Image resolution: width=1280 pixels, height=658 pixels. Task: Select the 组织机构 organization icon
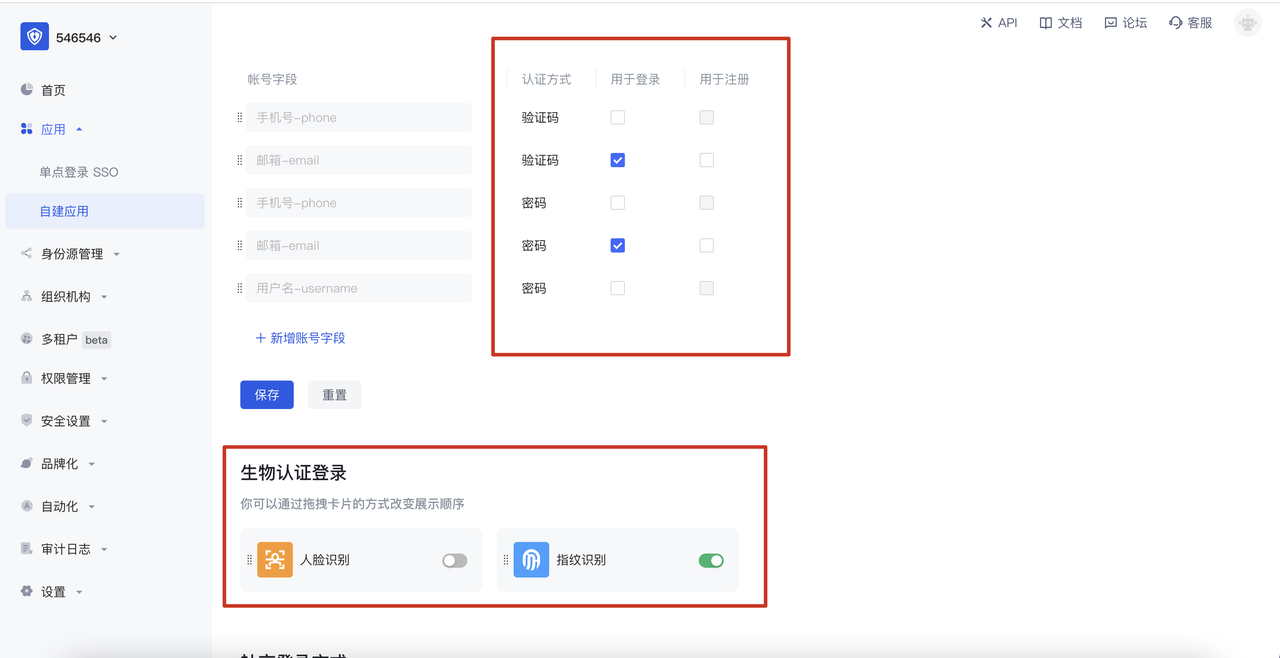pyautogui.click(x=25, y=295)
